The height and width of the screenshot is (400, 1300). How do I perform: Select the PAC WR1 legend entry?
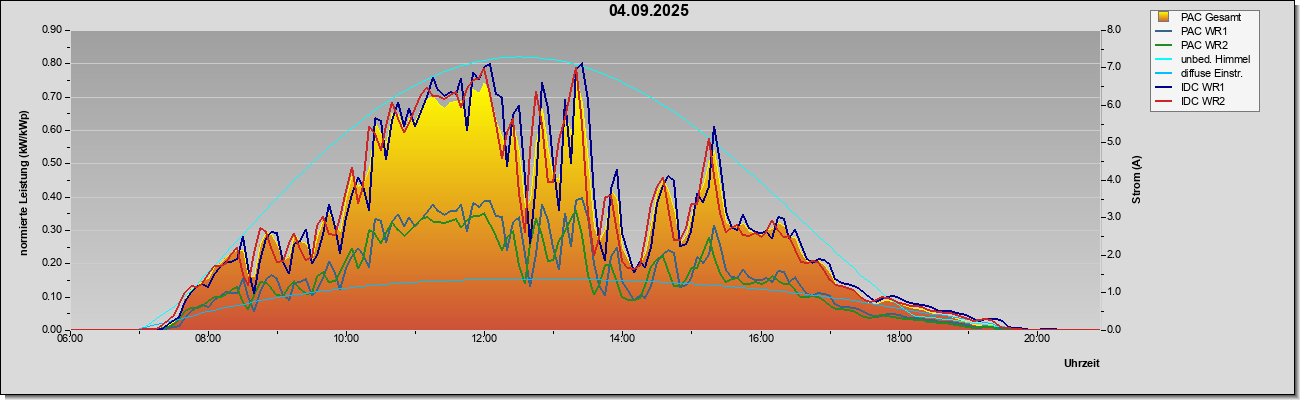click(1204, 31)
